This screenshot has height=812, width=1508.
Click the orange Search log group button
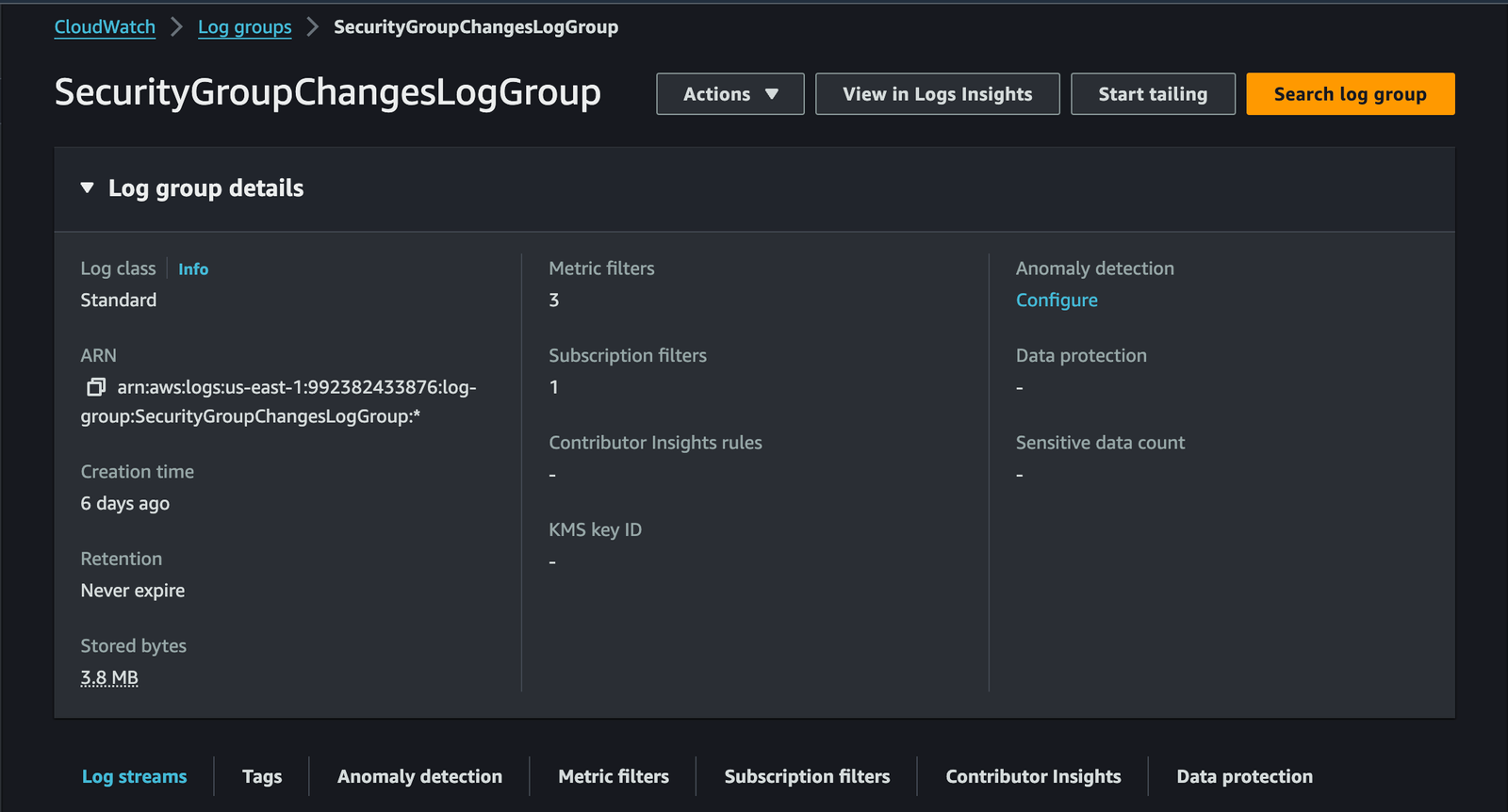coord(1350,94)
